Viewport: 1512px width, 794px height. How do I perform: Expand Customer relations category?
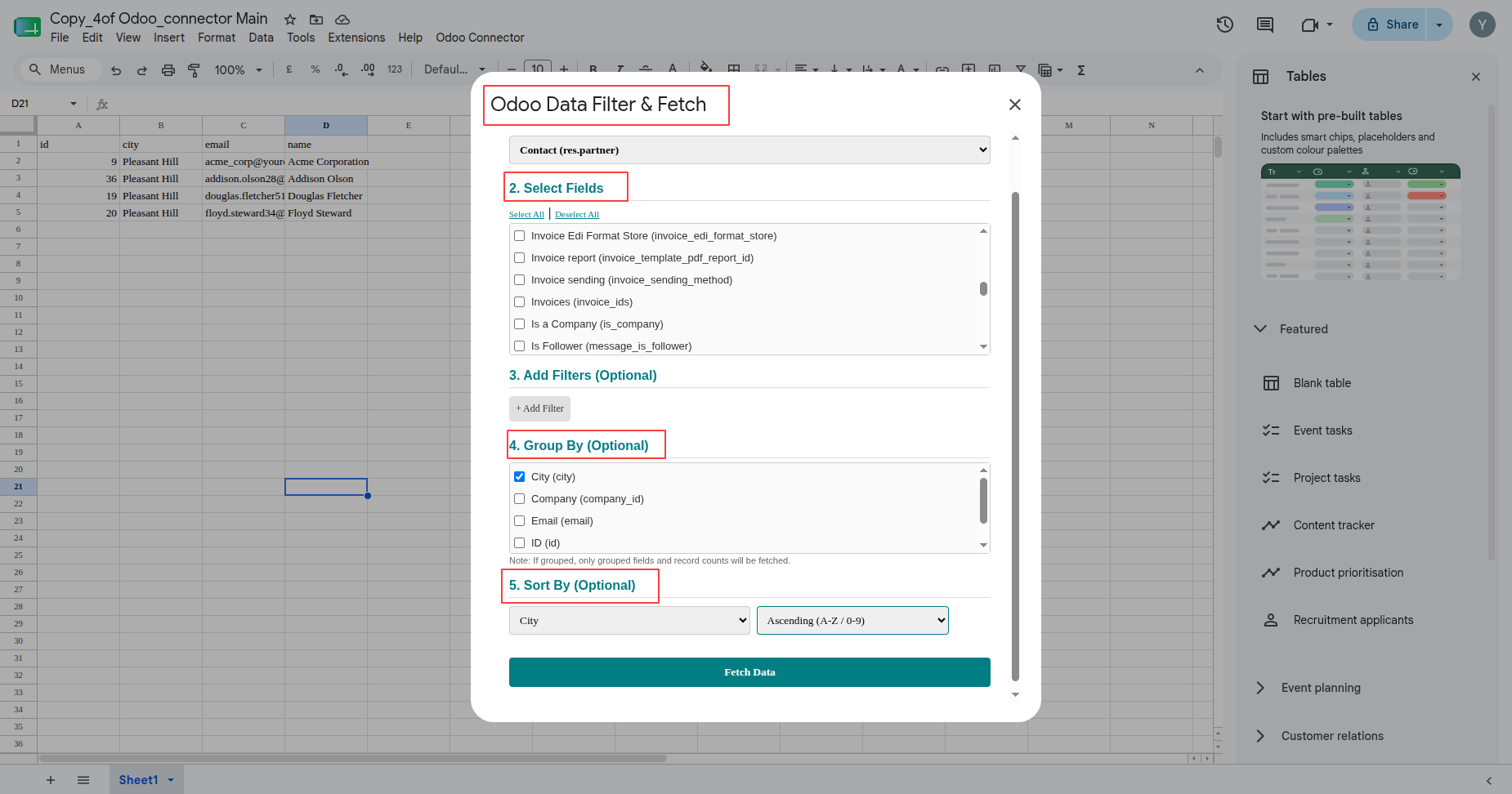coord(1260,736)
